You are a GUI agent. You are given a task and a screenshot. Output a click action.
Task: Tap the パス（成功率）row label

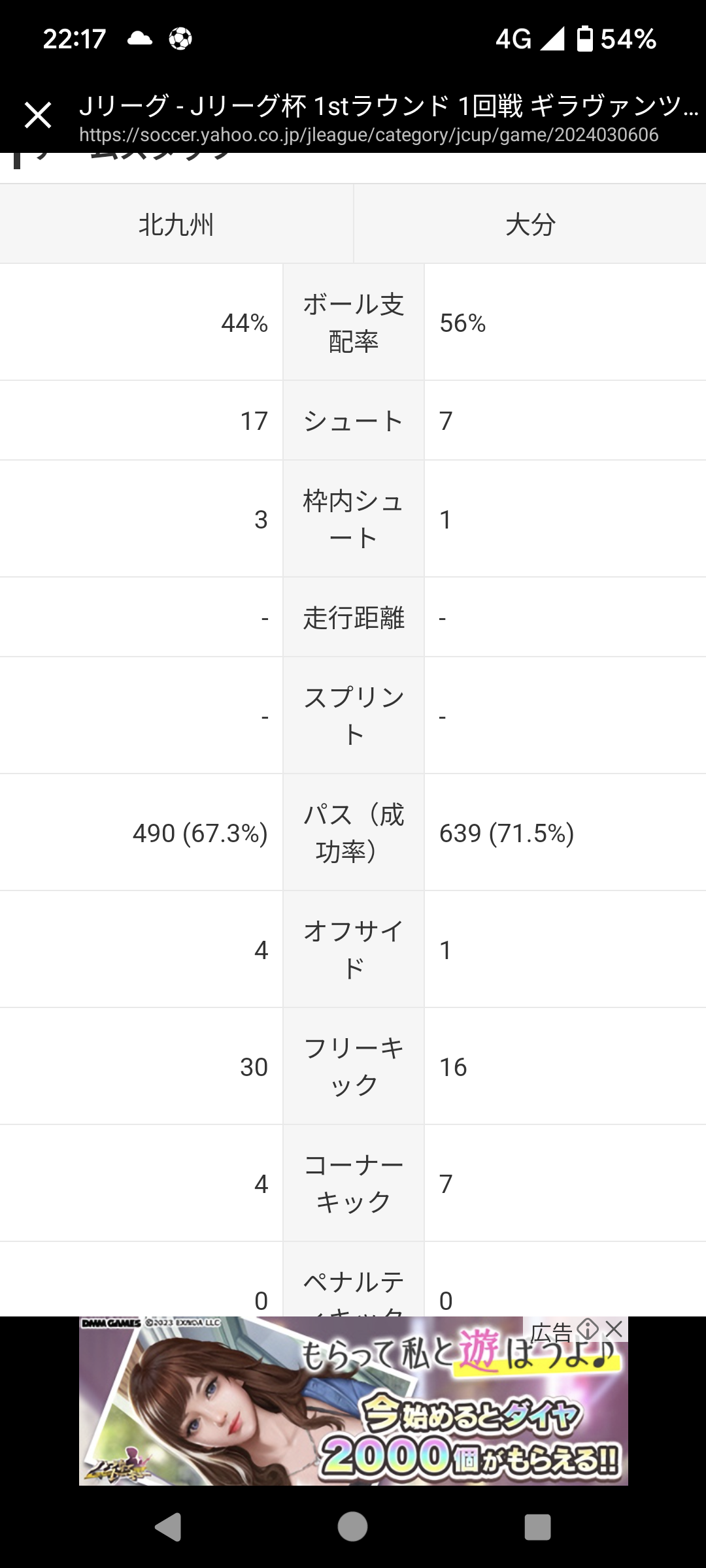click(x=354, y=832)
